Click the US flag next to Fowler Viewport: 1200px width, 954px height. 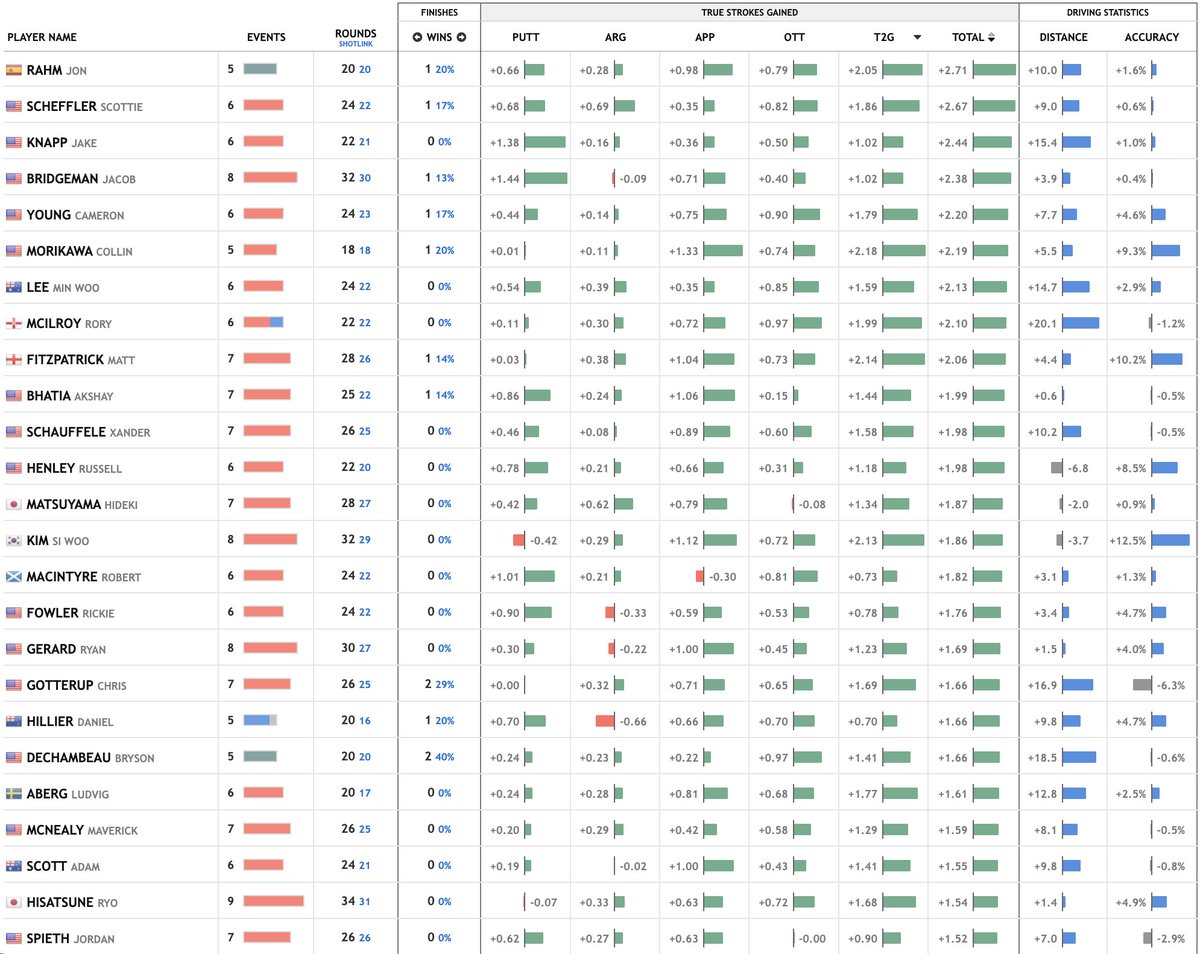[13, 612]
